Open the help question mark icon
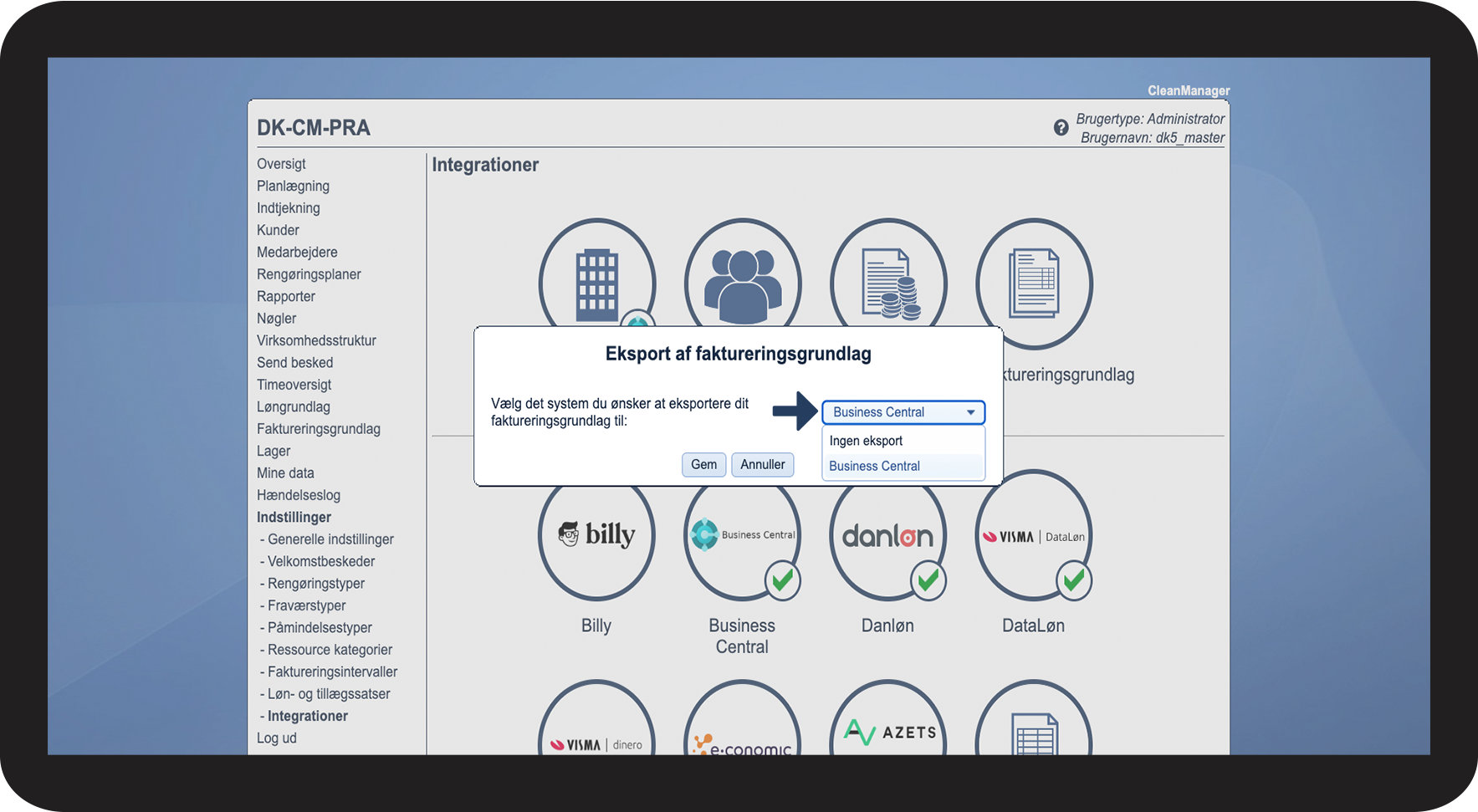Image resolution: width=1478 pixels, height=812 pixels. [1061, 128]
